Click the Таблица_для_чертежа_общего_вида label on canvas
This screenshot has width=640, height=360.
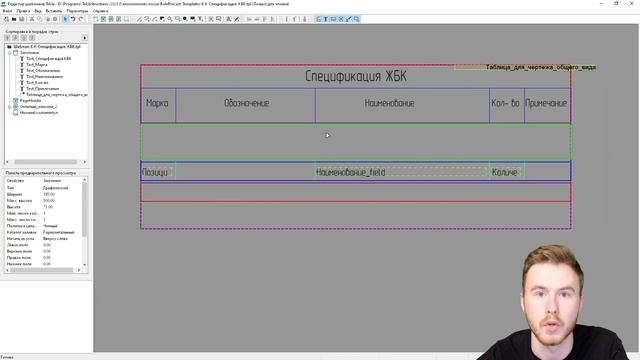click(540, 67)
